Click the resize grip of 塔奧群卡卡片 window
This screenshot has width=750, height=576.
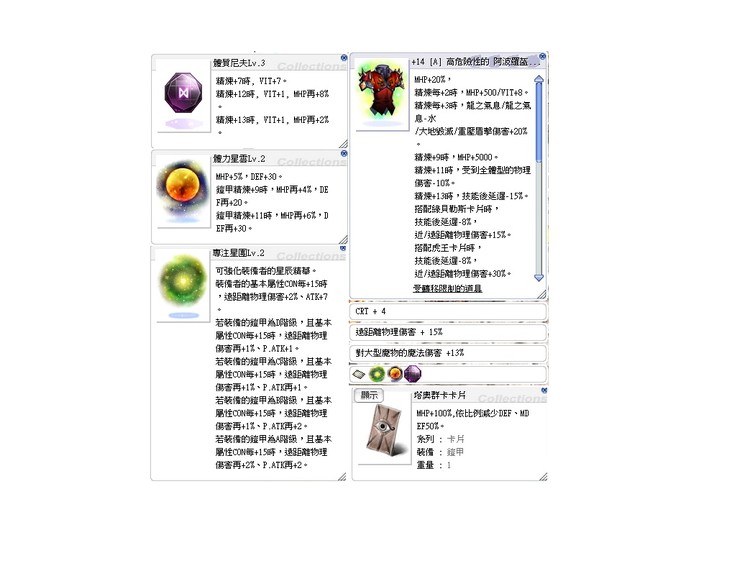543,476
